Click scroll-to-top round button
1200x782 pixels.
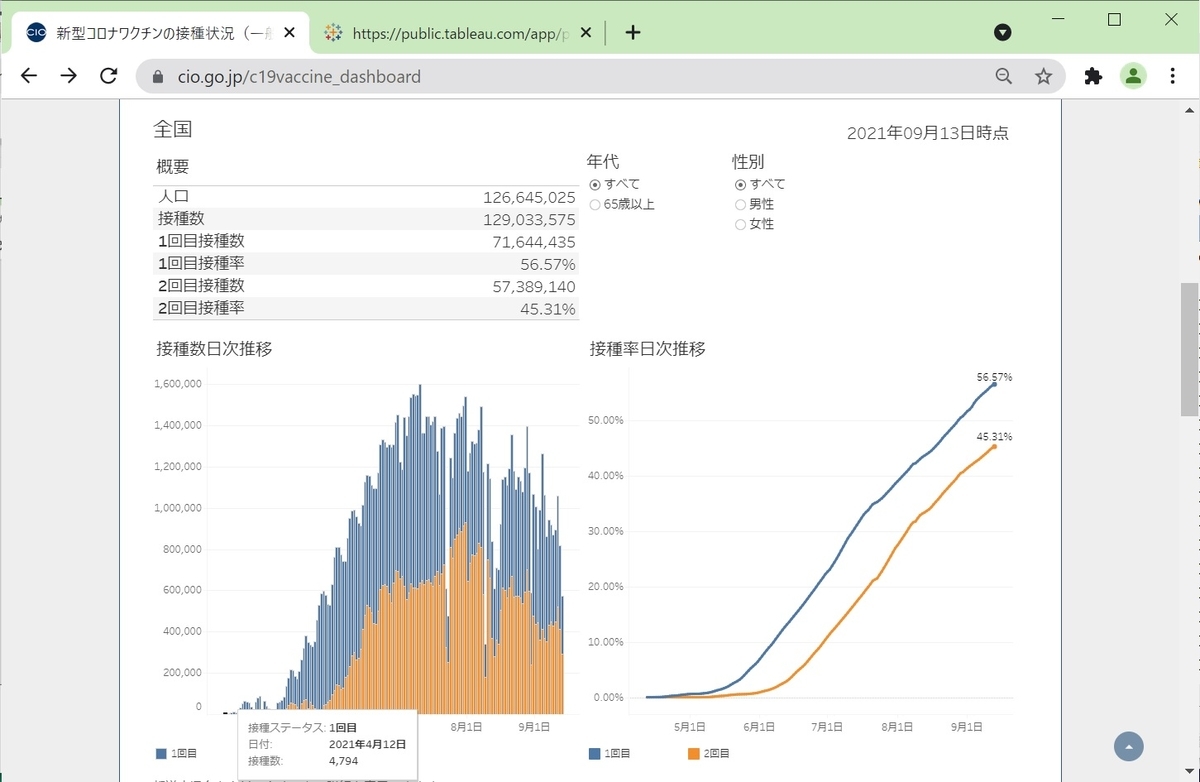coord(1129,746)
